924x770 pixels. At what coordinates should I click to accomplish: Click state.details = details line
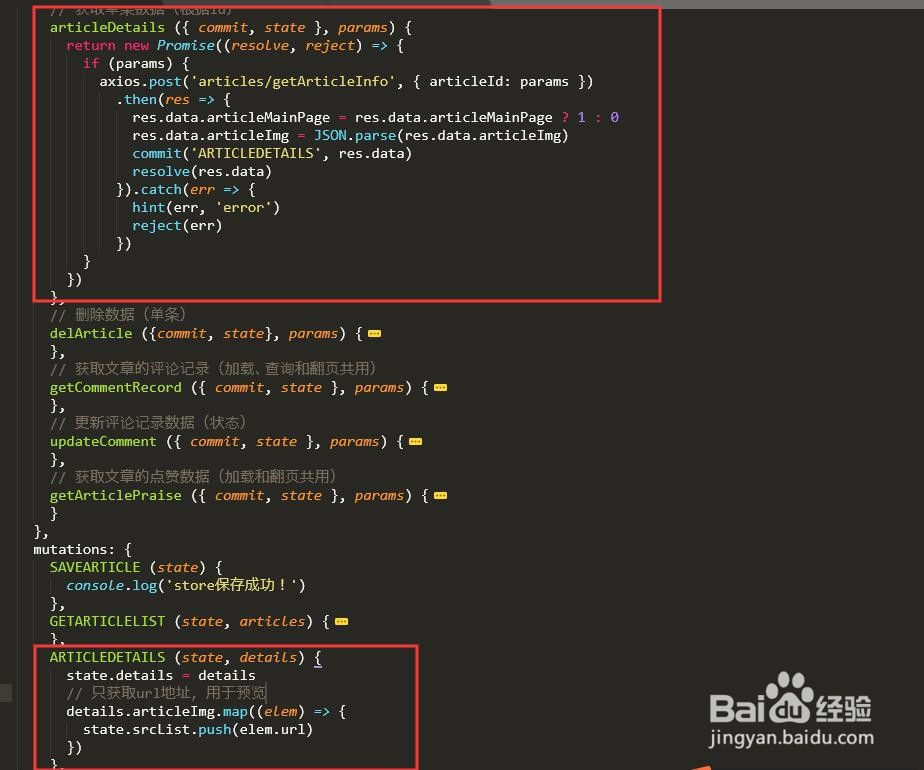pyautogui.click(x=161, y=676)
